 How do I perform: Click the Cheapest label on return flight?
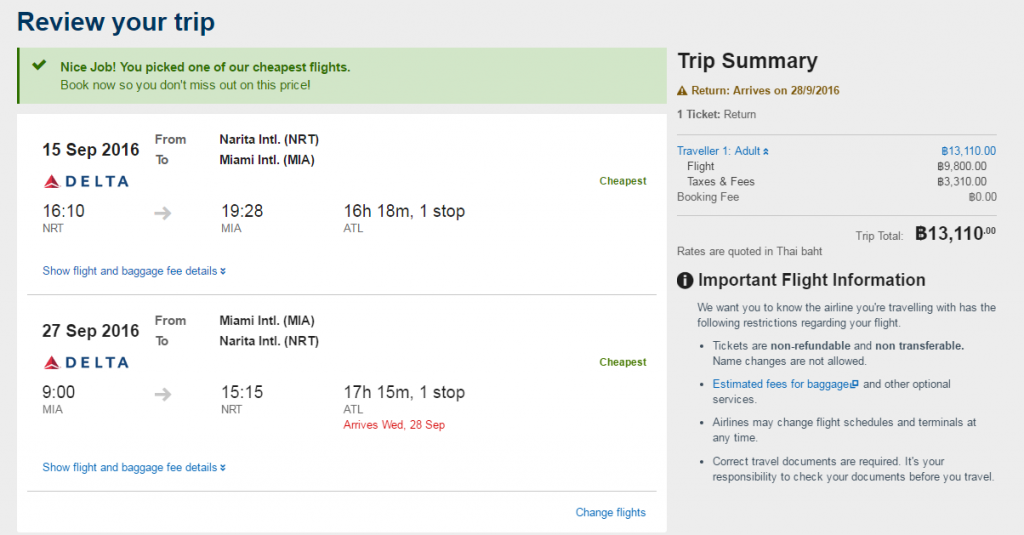click(623, 362)
